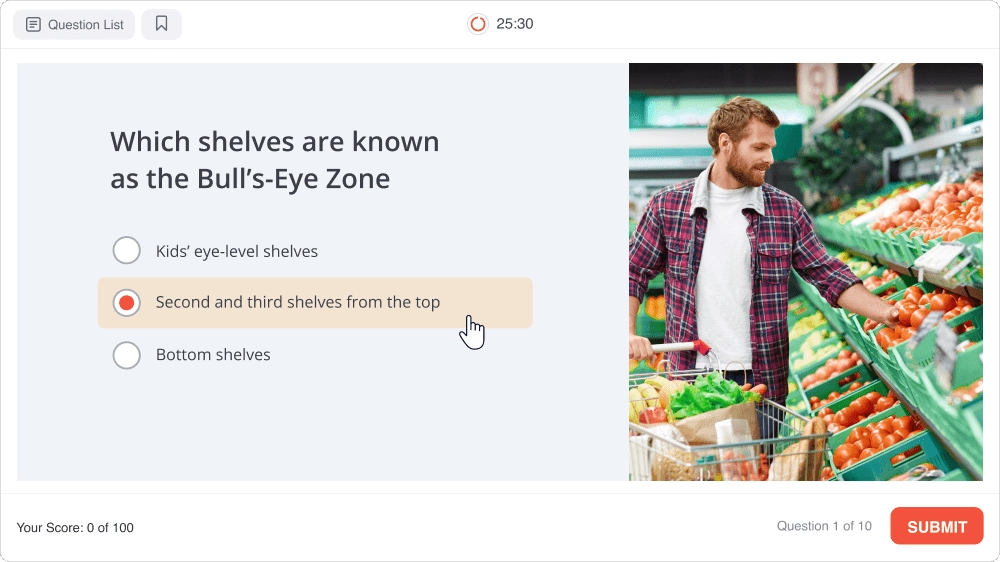The height and width of the screenshot is (562, 1000).
Task: Click the "Your Score: 0 of 100" text
Action: (75, 528)
